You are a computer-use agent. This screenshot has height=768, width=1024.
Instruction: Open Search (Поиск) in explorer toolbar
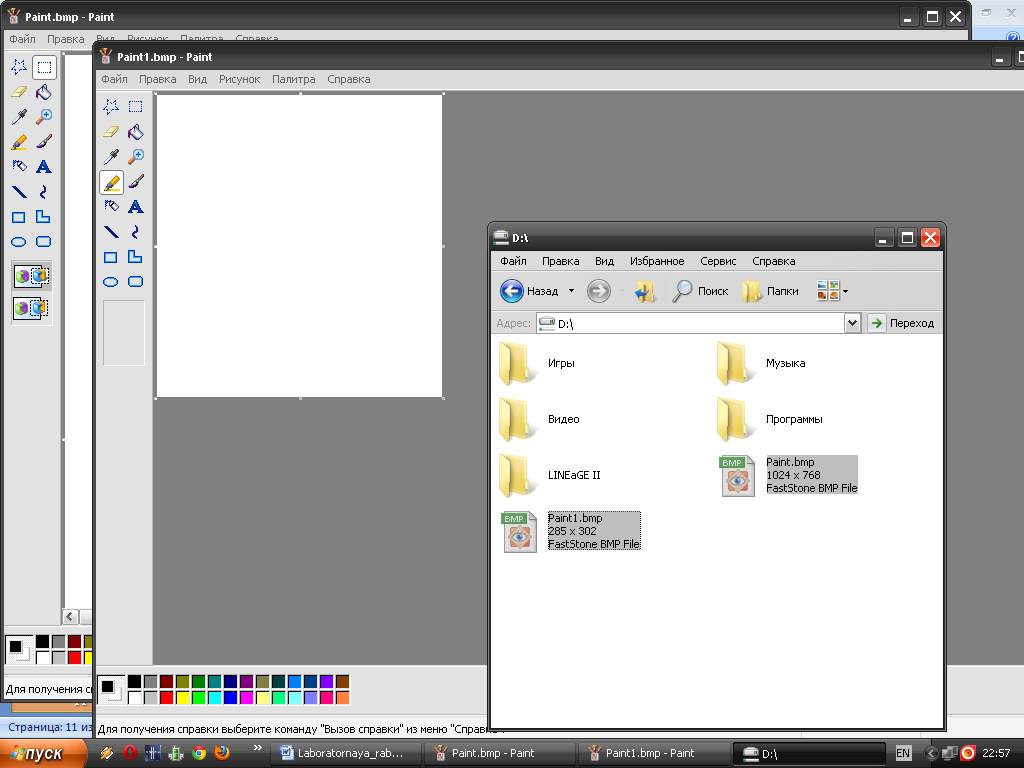tap(700, 291)
